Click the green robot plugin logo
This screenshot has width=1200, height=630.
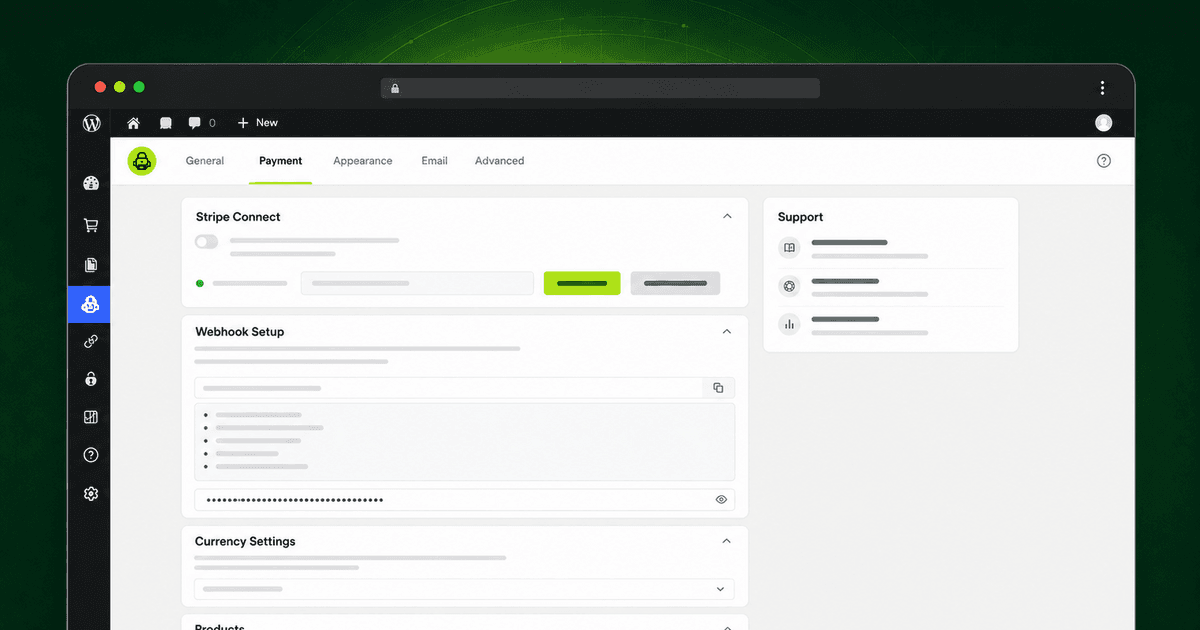142,161
